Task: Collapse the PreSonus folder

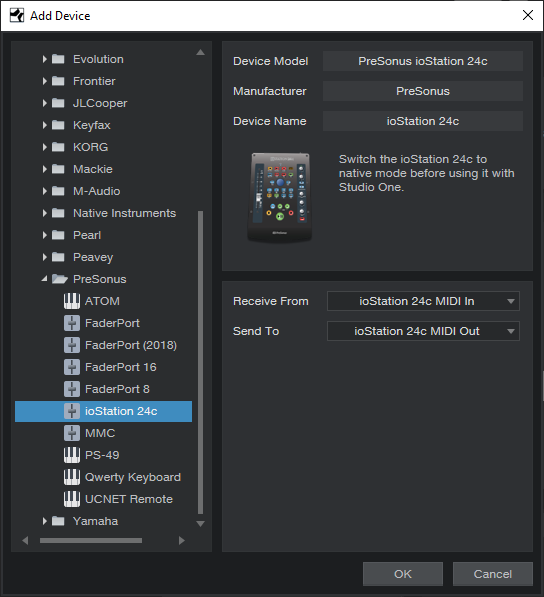Action: pos(45,279)
